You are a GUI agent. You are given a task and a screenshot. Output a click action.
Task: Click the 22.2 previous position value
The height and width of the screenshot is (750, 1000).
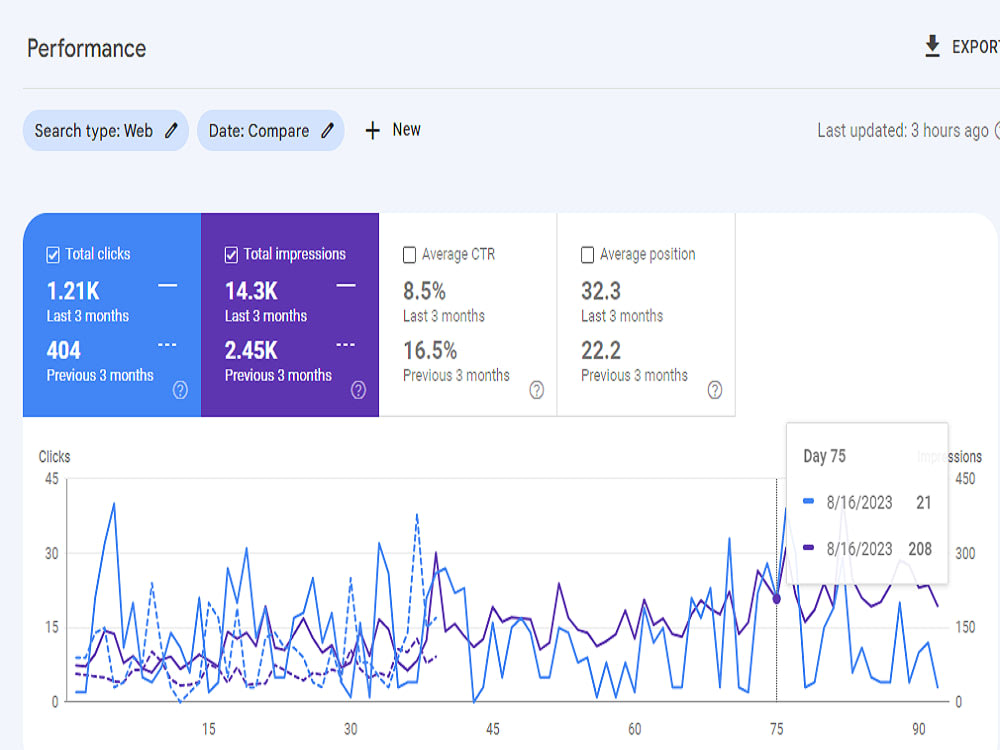(601, 350)
